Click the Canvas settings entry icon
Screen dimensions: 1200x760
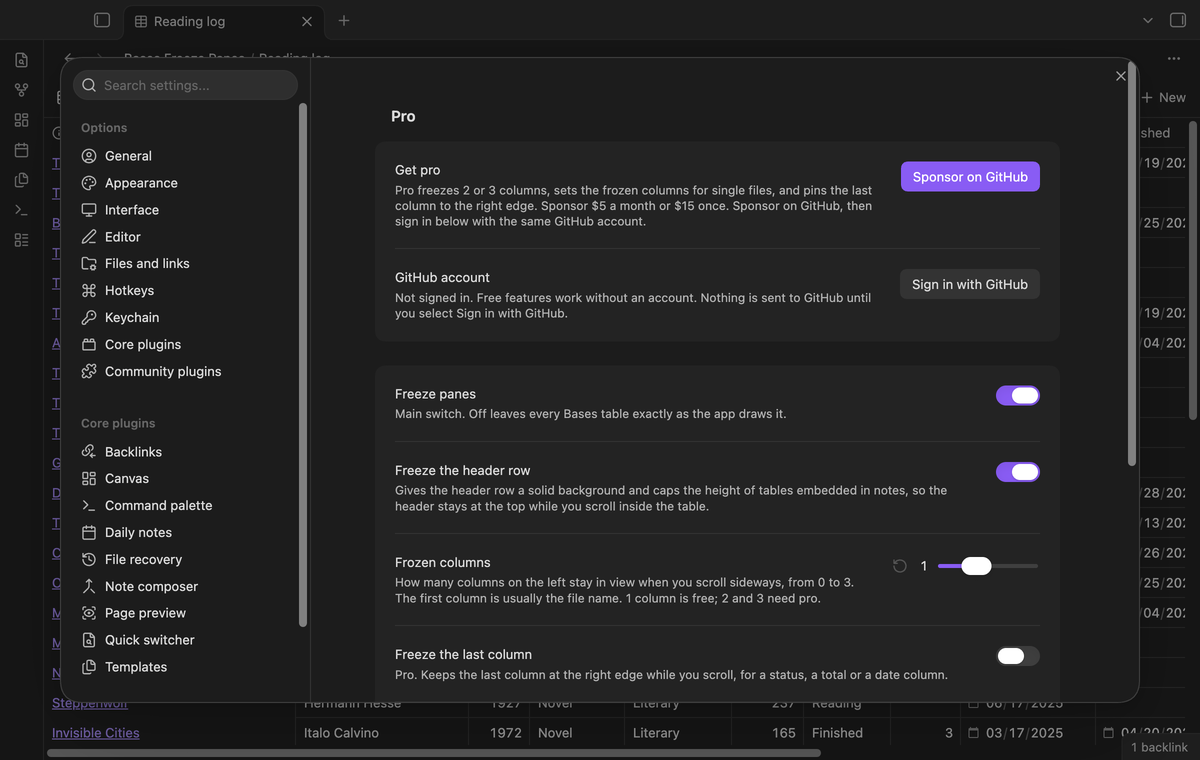(x=89, y=479)
